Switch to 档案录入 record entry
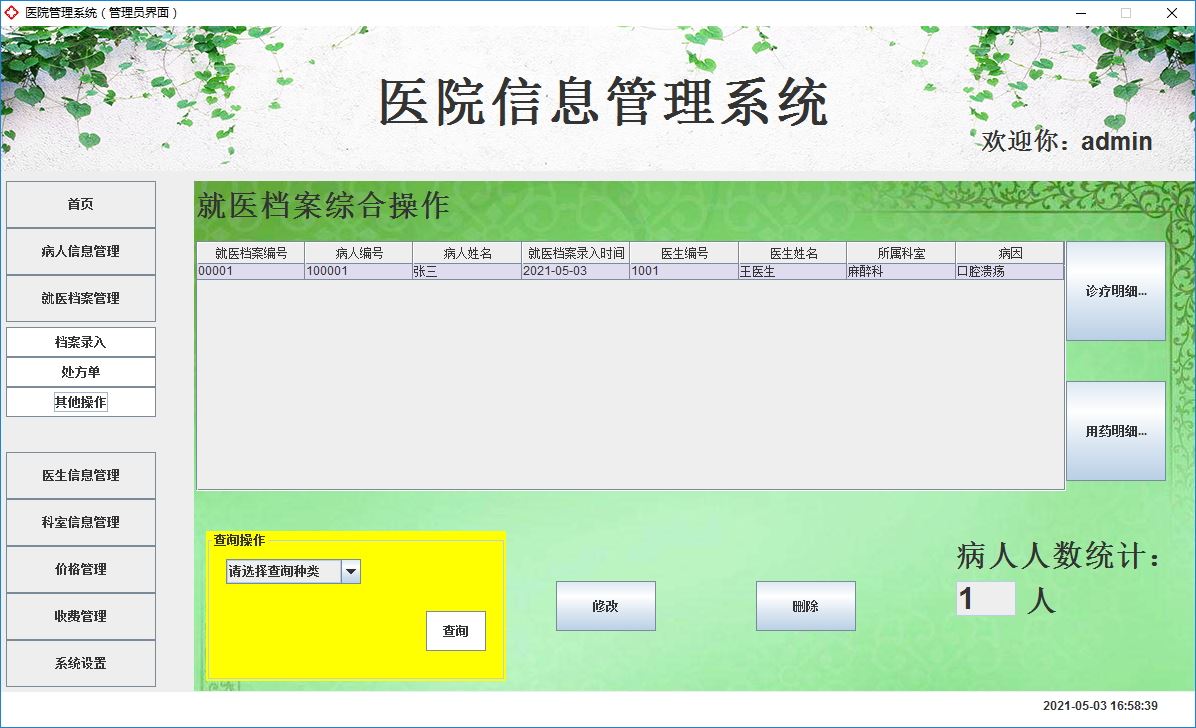This screenshot has height=728, width=1196. [80, 341]
